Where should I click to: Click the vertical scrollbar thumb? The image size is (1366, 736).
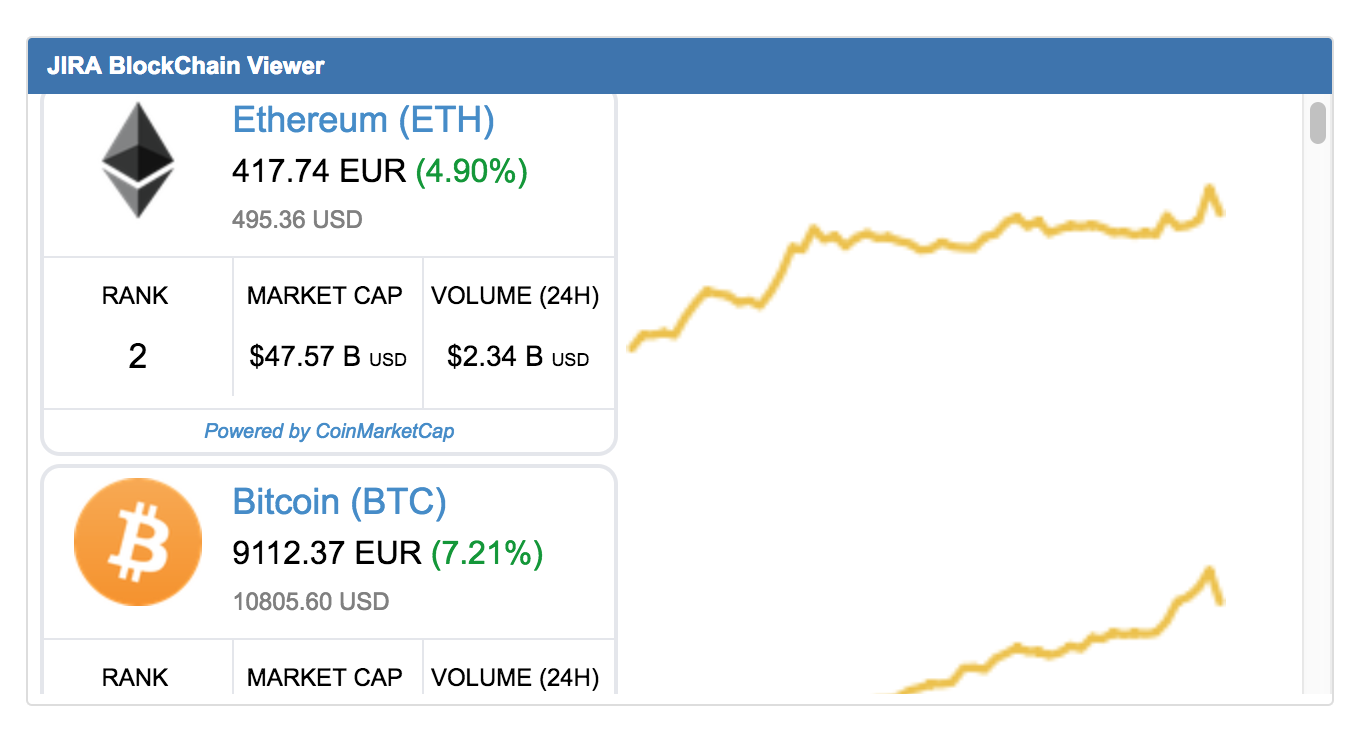(x=1317, y=122)
